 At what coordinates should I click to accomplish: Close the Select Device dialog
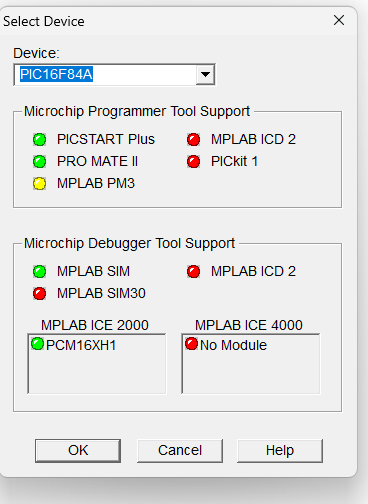click(x=339, y=20)
